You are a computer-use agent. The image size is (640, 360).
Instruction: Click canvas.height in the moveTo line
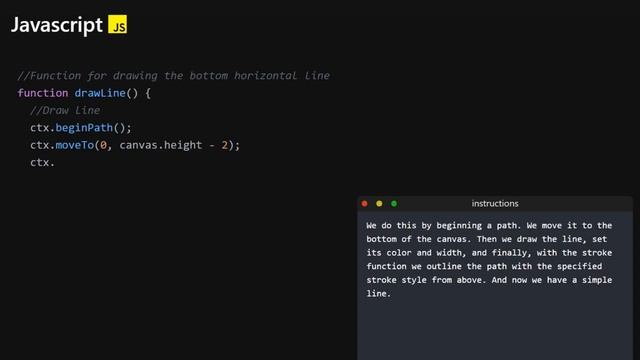click(161, 145)
